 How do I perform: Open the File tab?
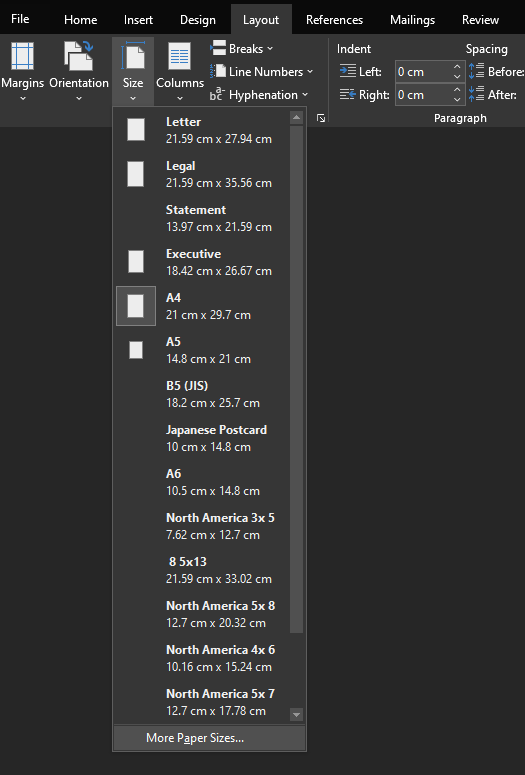[20, 19]
